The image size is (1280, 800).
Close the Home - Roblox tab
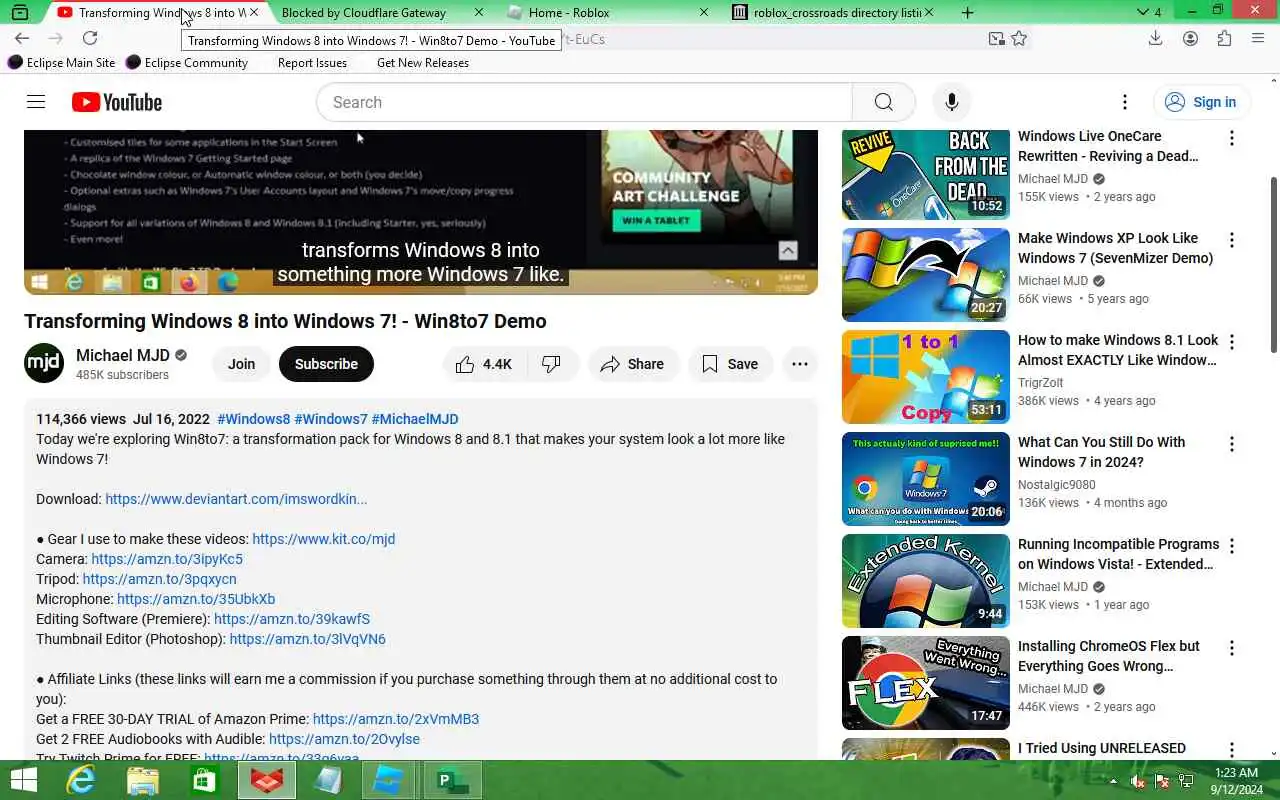pyautogui.click(x=703, y=12)
